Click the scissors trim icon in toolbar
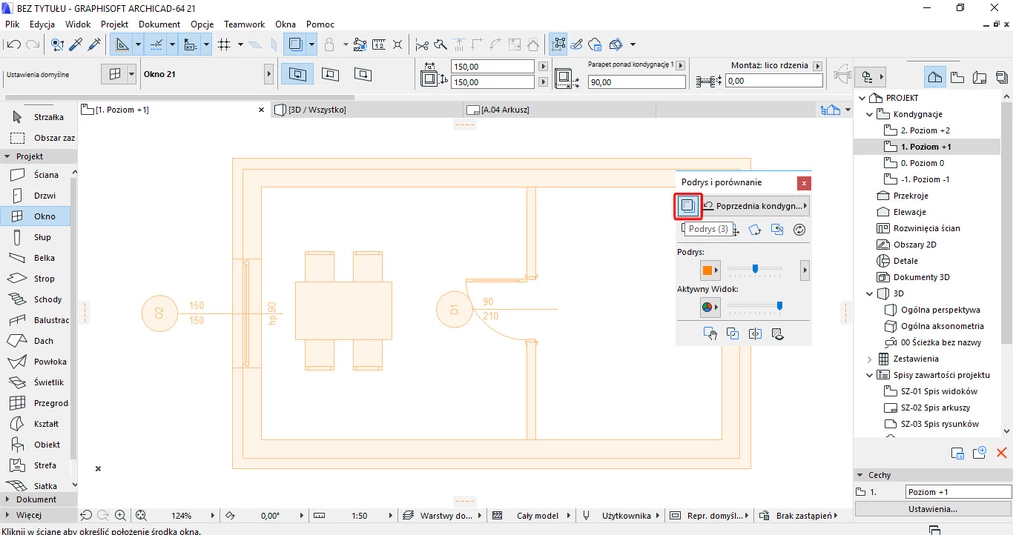 click(x=422, y=45)
